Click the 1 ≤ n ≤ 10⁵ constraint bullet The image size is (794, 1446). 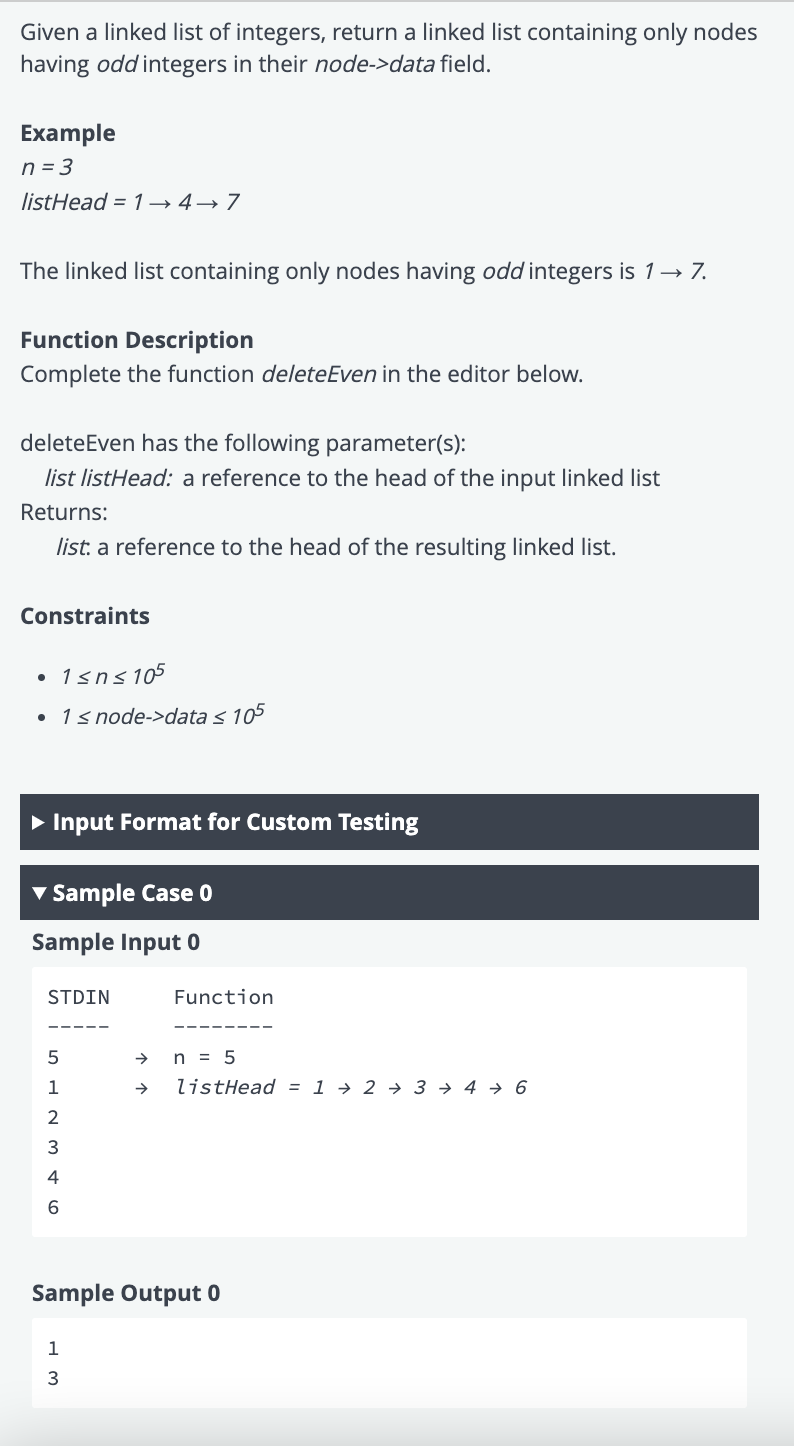[x=112, y=676]
